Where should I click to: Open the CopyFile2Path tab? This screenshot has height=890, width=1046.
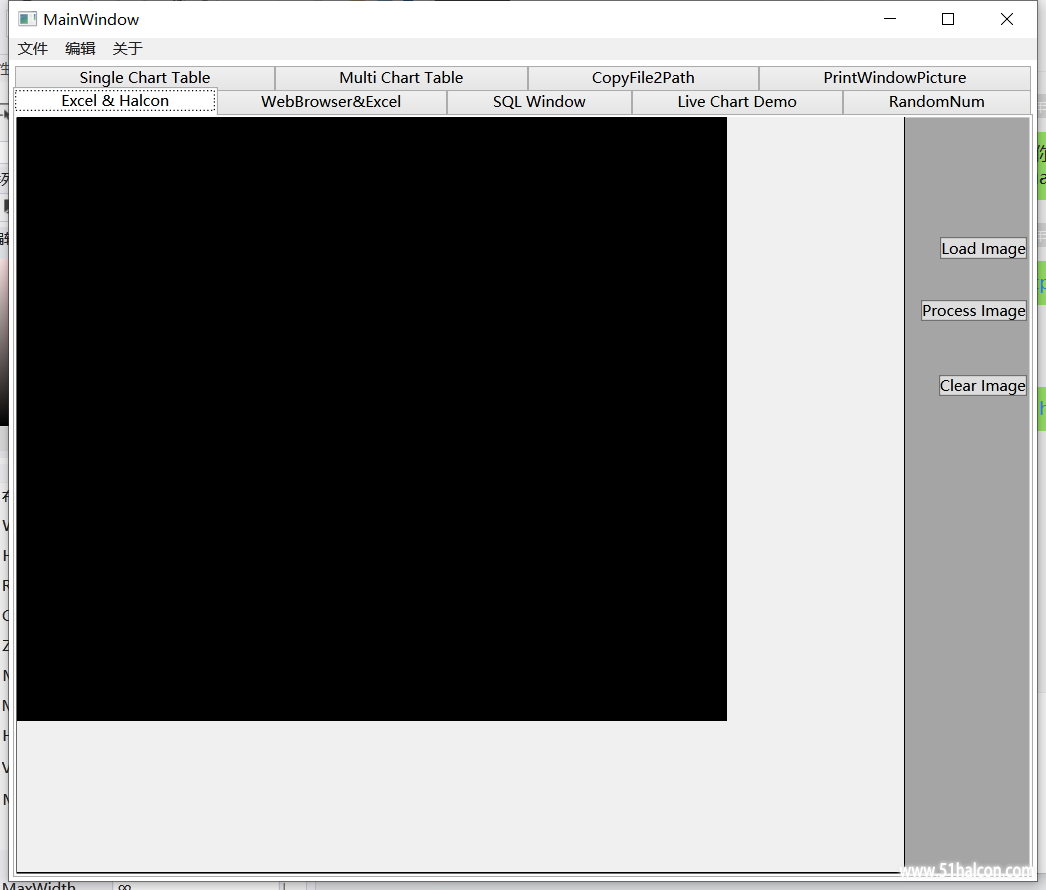tap(643, 77)
